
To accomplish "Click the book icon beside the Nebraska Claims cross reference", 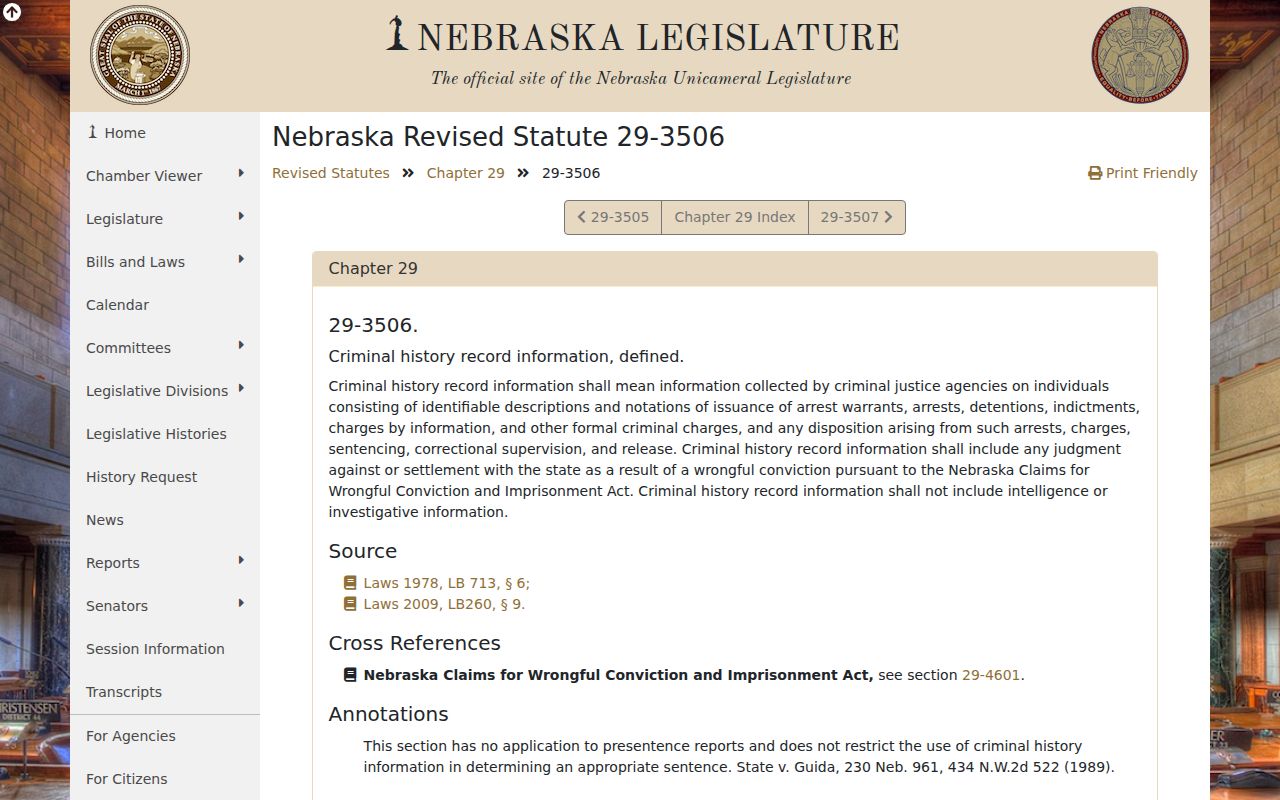I will [x=350, y=675].
